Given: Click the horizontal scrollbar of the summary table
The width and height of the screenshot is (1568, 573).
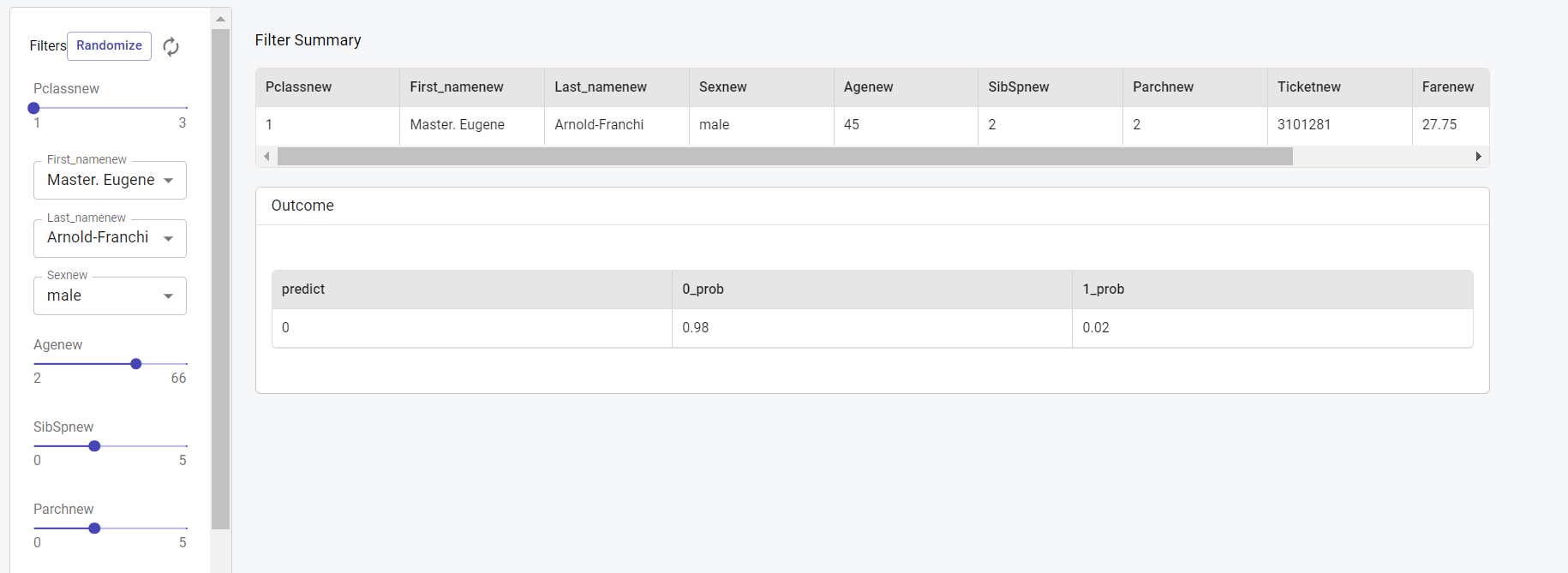Looking at the screenshot, I should coord(784,157).
